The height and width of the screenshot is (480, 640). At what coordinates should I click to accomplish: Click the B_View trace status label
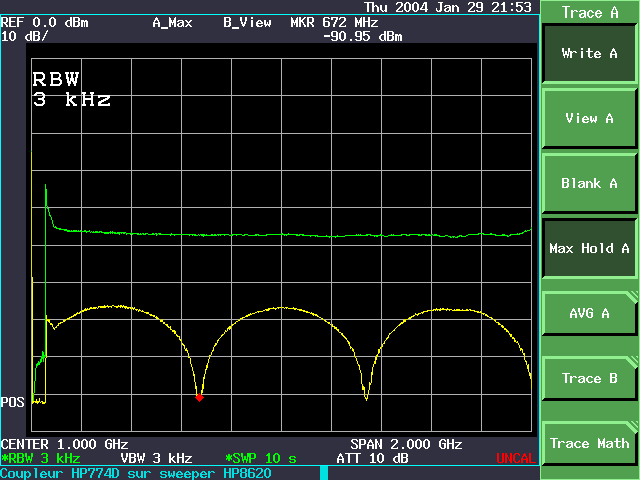(247, 22)
